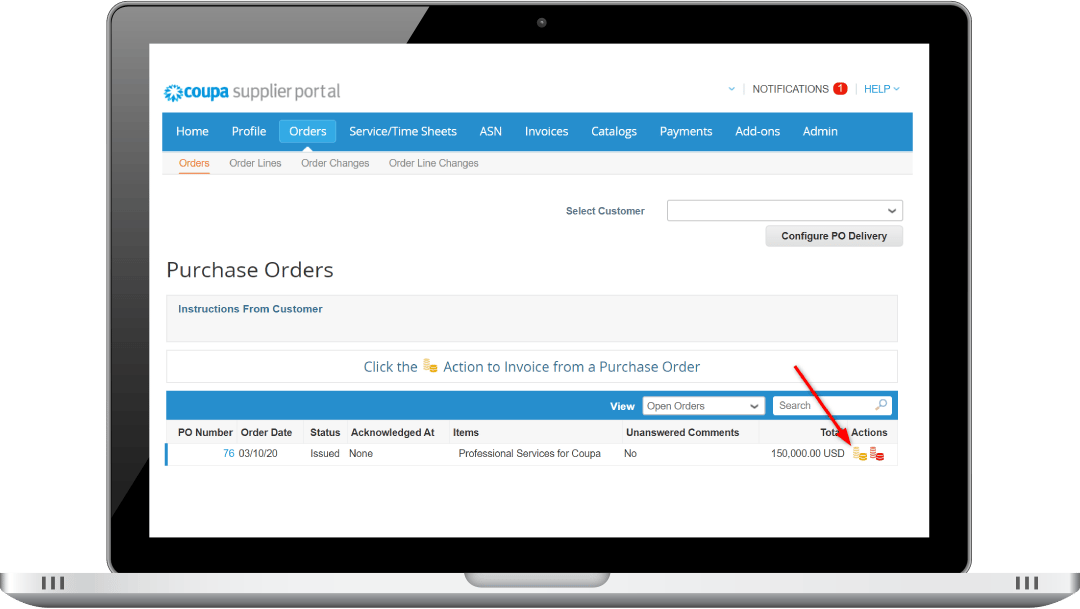The image size is (1080, 609).
Task: Open purchase order 76 via its link
Action: click(228, 453)
